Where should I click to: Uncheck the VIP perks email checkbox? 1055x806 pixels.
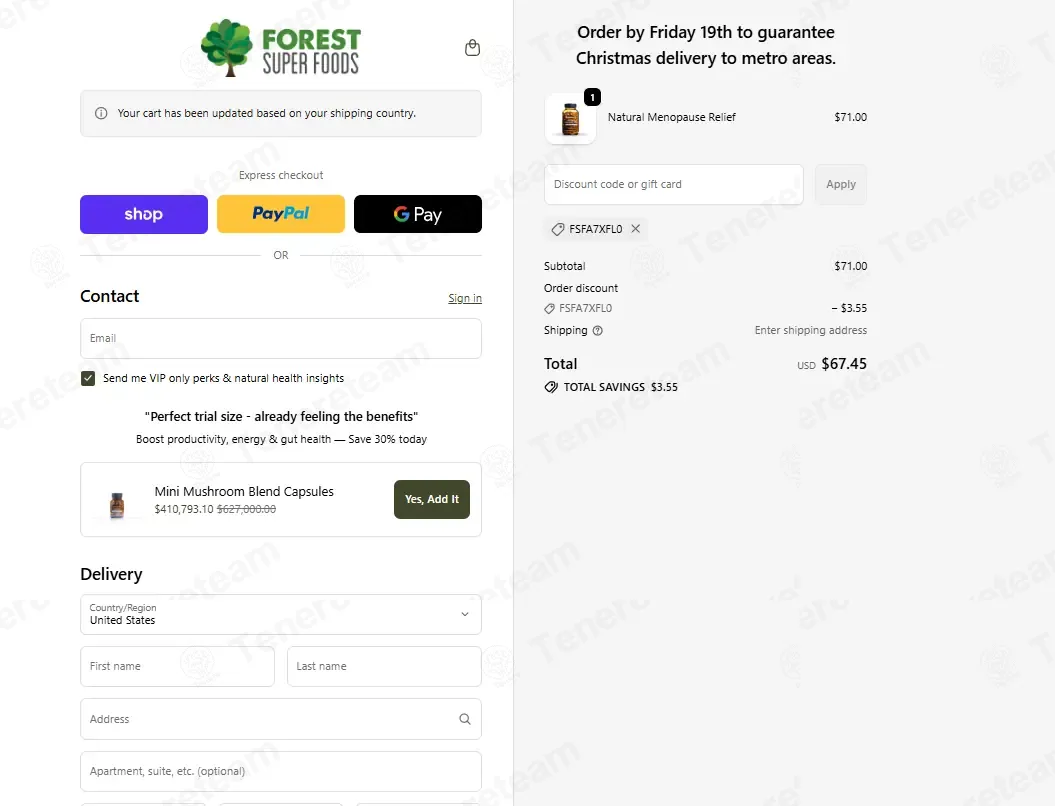88,378
